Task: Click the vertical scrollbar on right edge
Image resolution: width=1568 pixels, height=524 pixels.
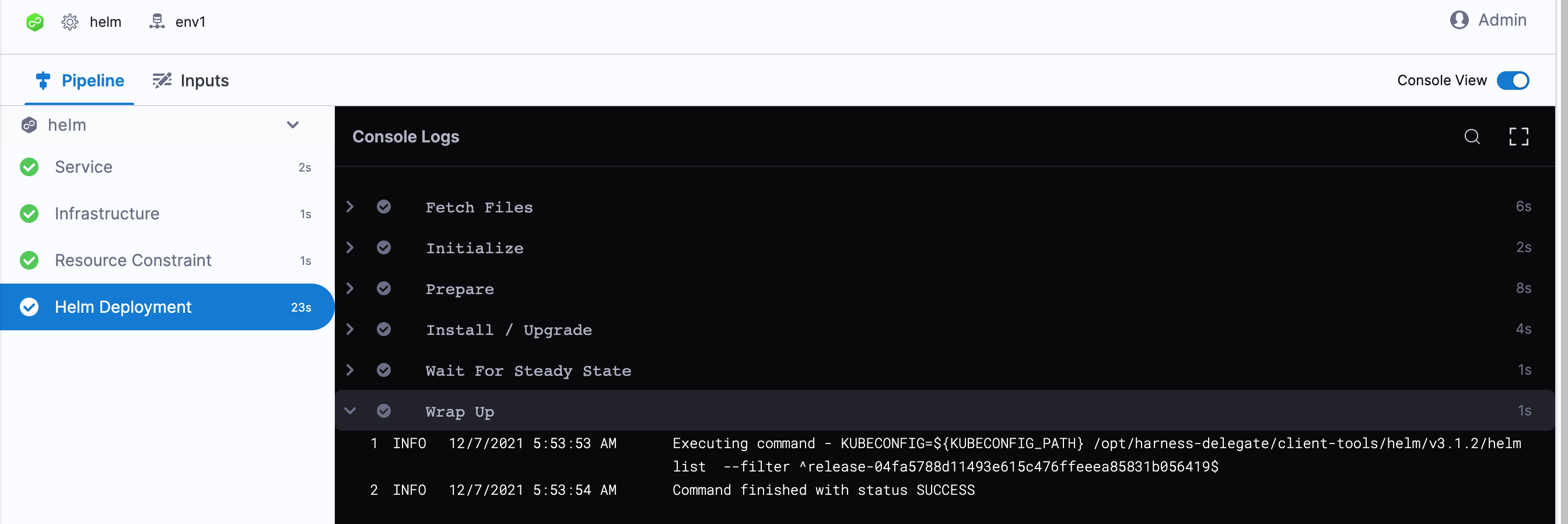Action: [x=1562, y=261]
